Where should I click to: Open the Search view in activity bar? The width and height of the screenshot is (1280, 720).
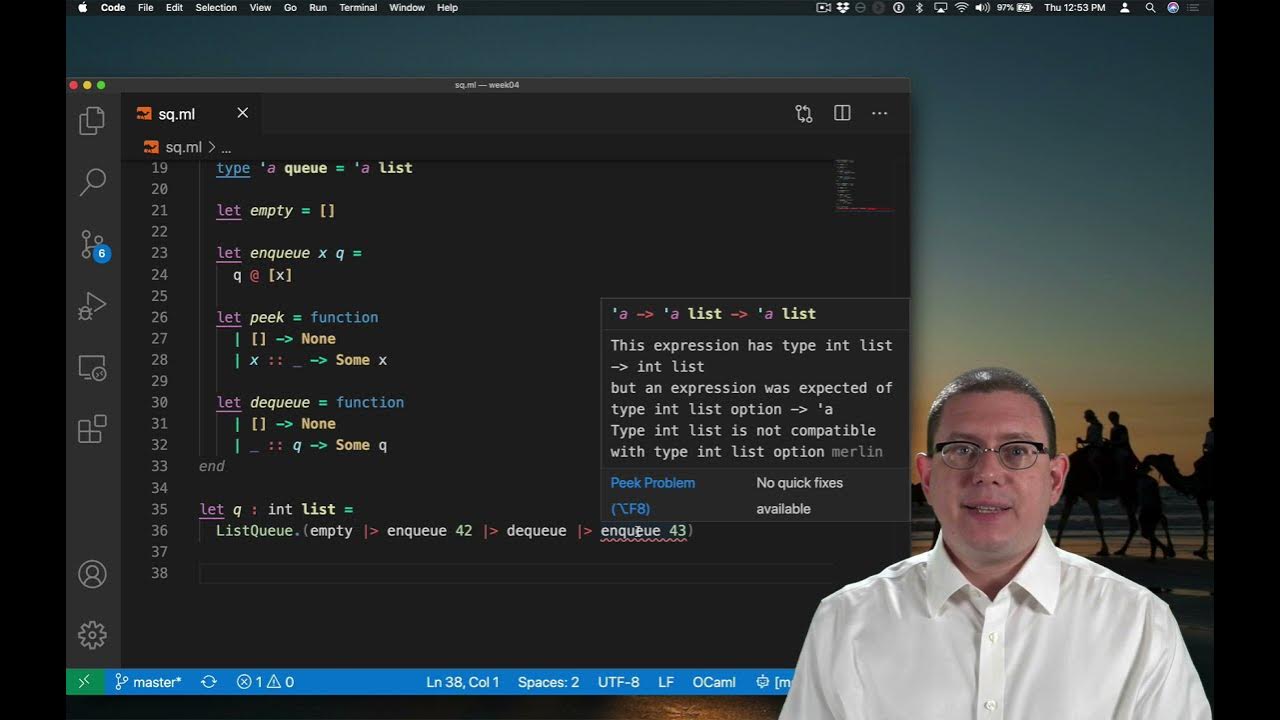(x=92, y=182)
